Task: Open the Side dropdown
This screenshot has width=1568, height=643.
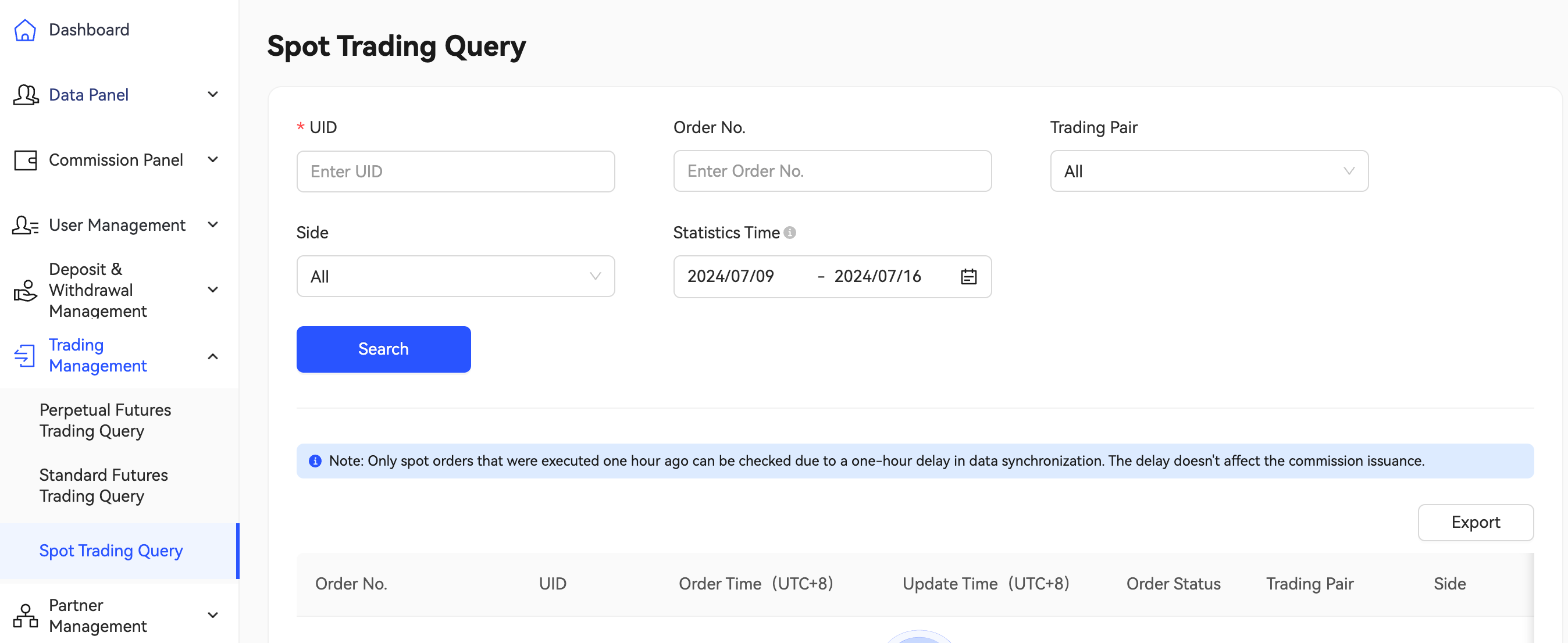Action: point(455,277)
